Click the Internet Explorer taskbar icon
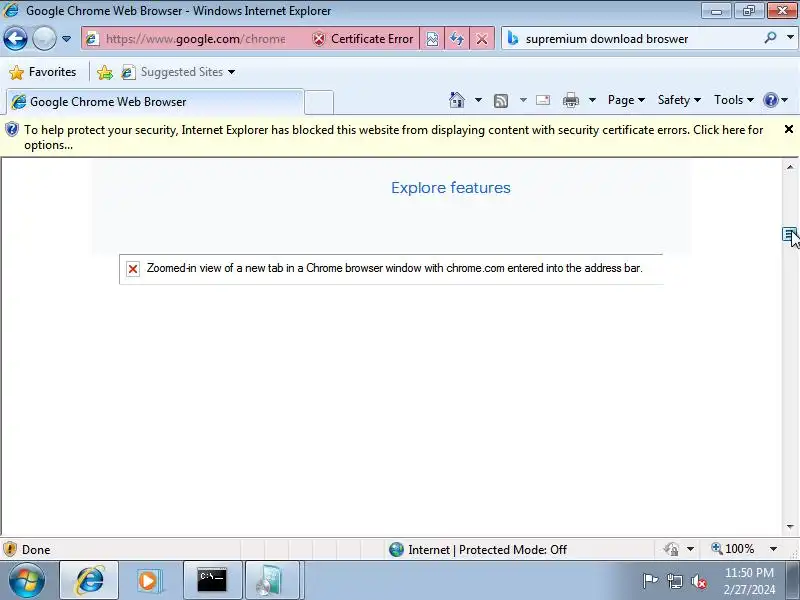Viewport: 800px width, 600px height. click(90, 580)
